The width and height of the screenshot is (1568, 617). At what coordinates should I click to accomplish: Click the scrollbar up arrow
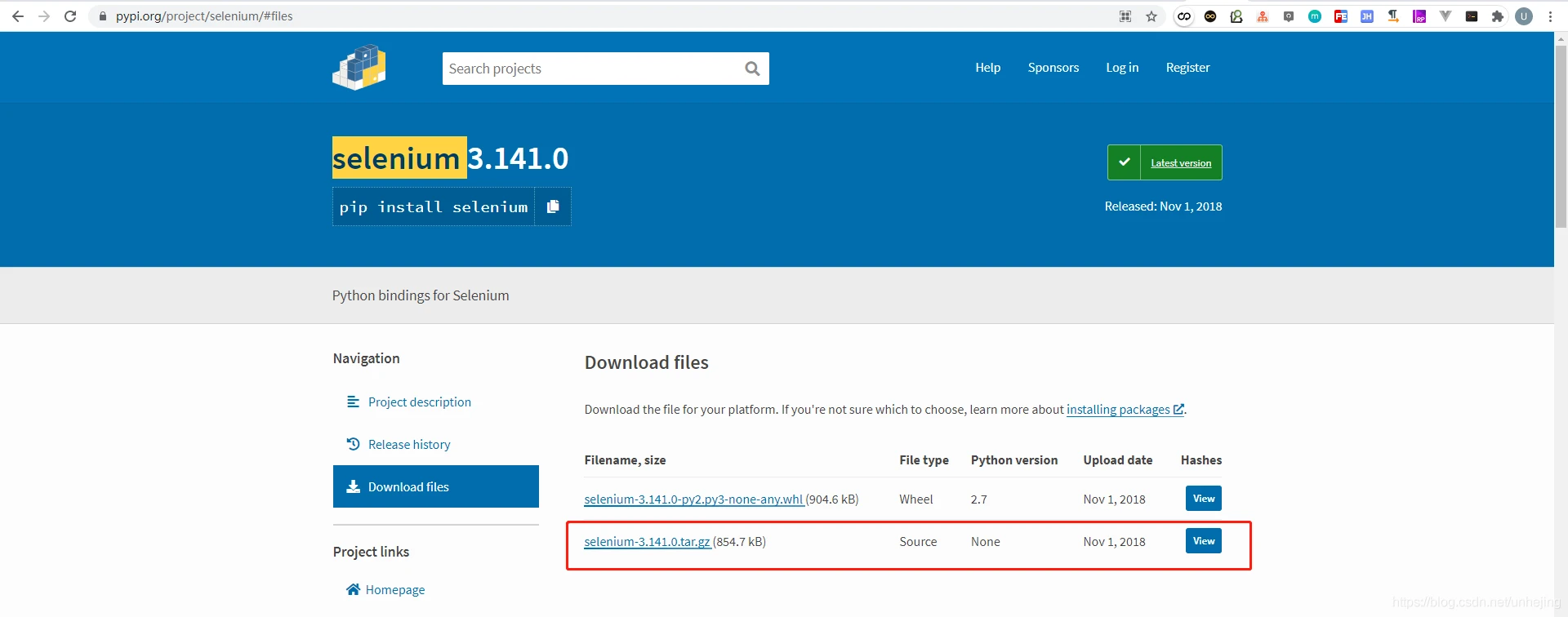tap(1561, 38)
